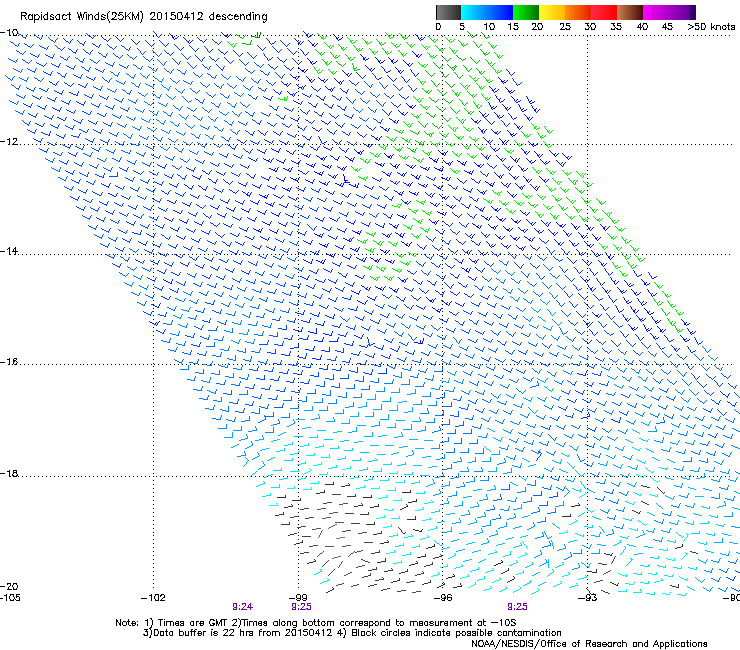Click the note line starting 'Note: 1) Times are GMT'
The image size is (740, 650).
[x=316, y=623]
